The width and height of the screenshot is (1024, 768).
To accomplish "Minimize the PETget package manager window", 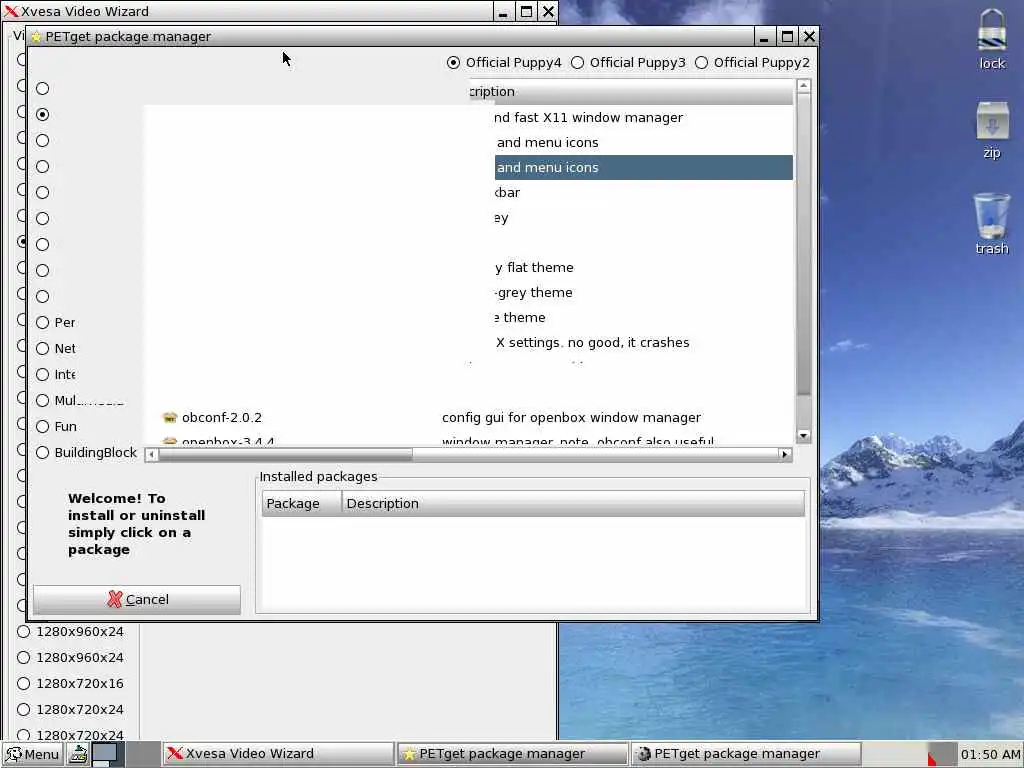I will [764, 37].
